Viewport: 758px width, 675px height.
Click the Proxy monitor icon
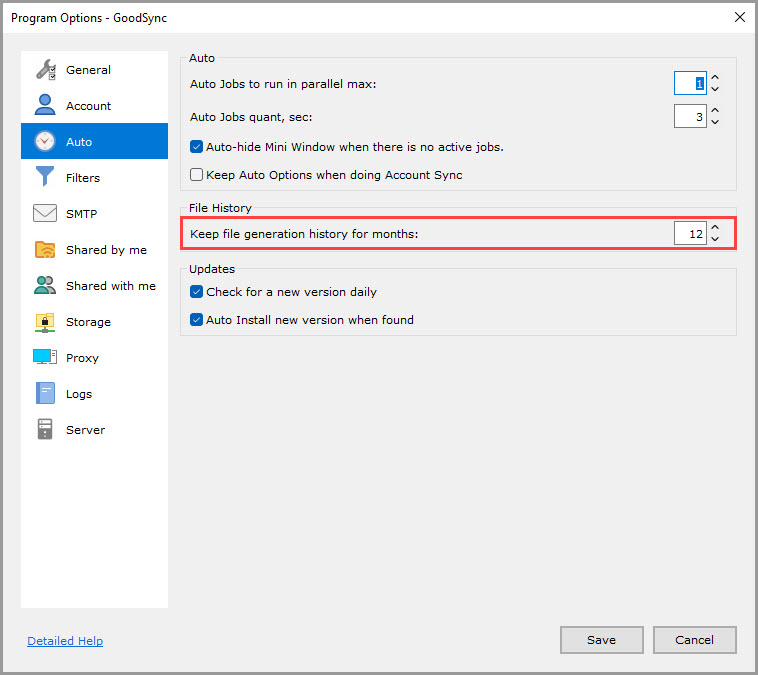point(45,357)
